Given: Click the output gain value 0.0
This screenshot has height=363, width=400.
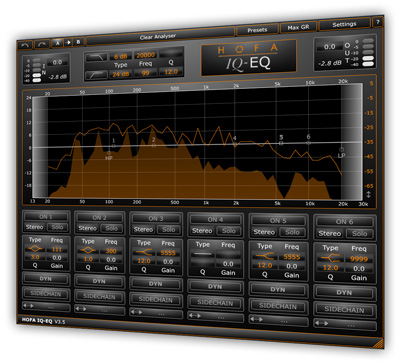Looking at the screenshot, I should coord(329,47).
